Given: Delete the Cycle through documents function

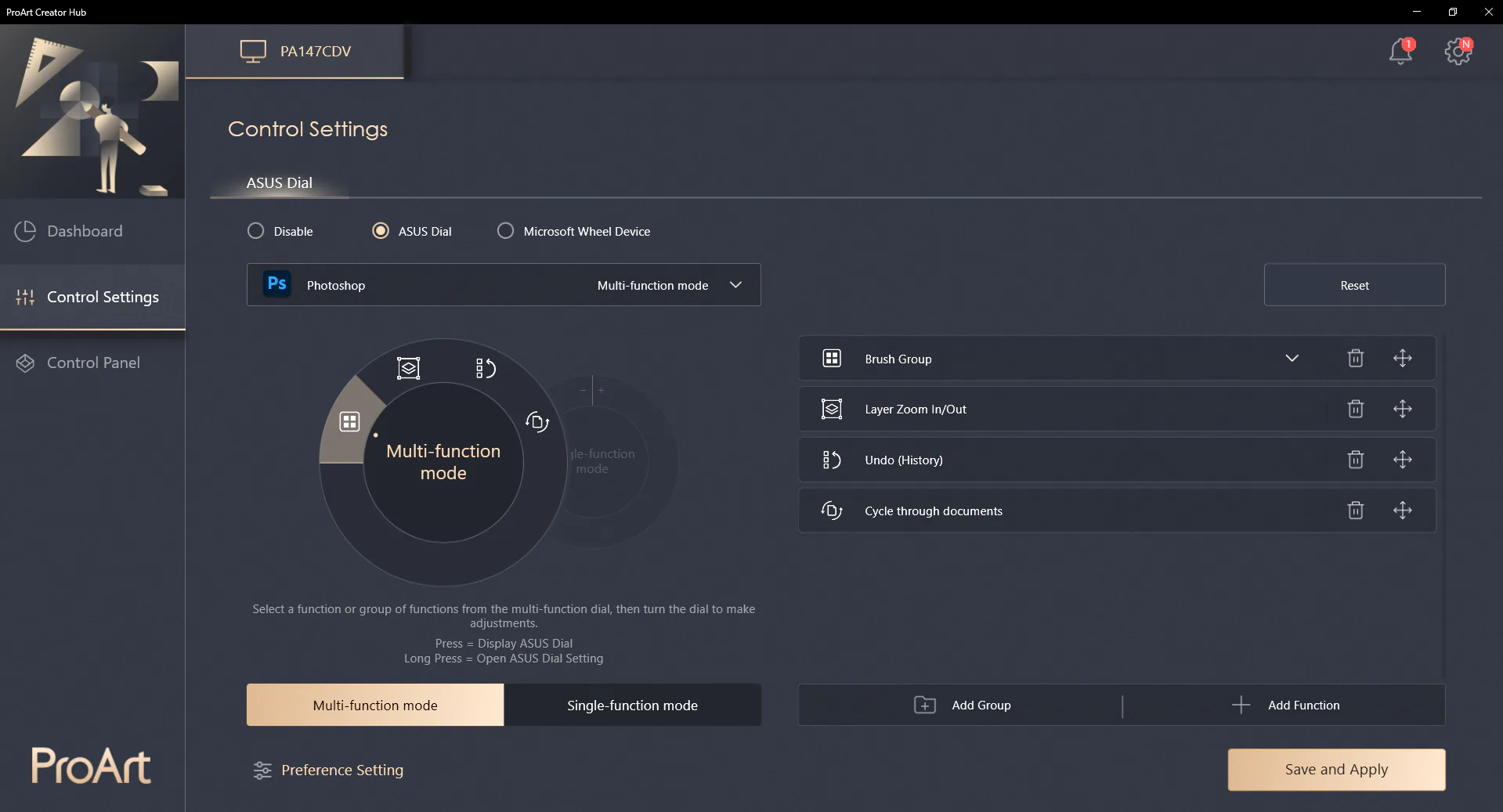Looking at the screenshot, I should 1356,511.
